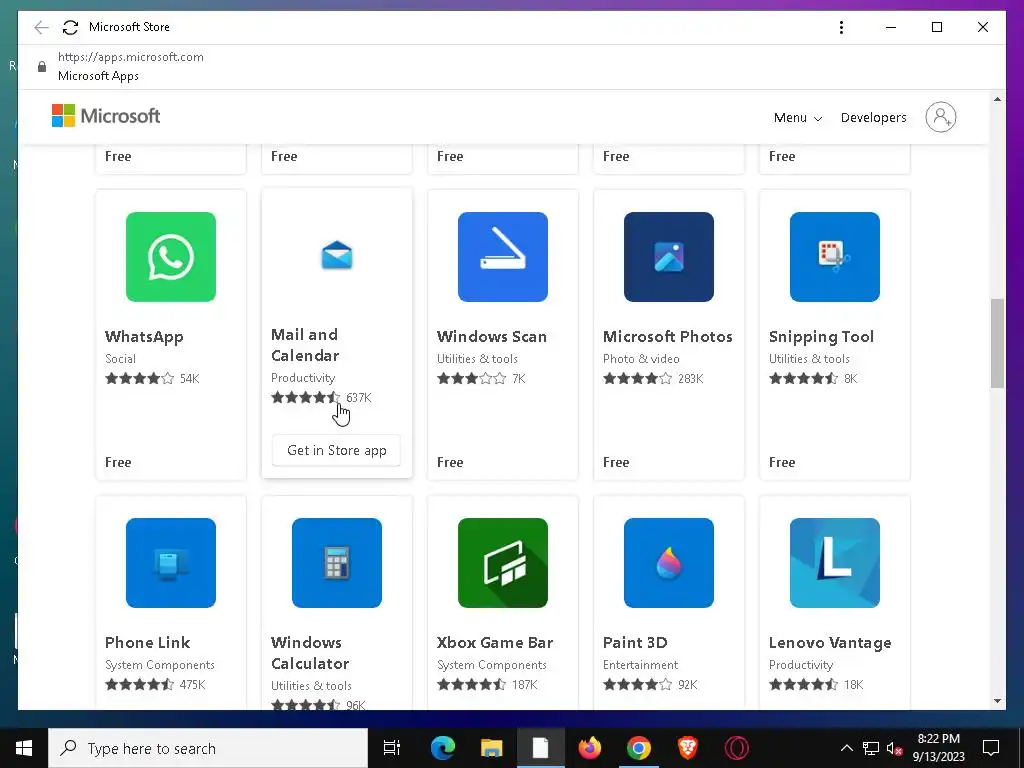Click WhatsApp's 54K star rating

[152, 378]
